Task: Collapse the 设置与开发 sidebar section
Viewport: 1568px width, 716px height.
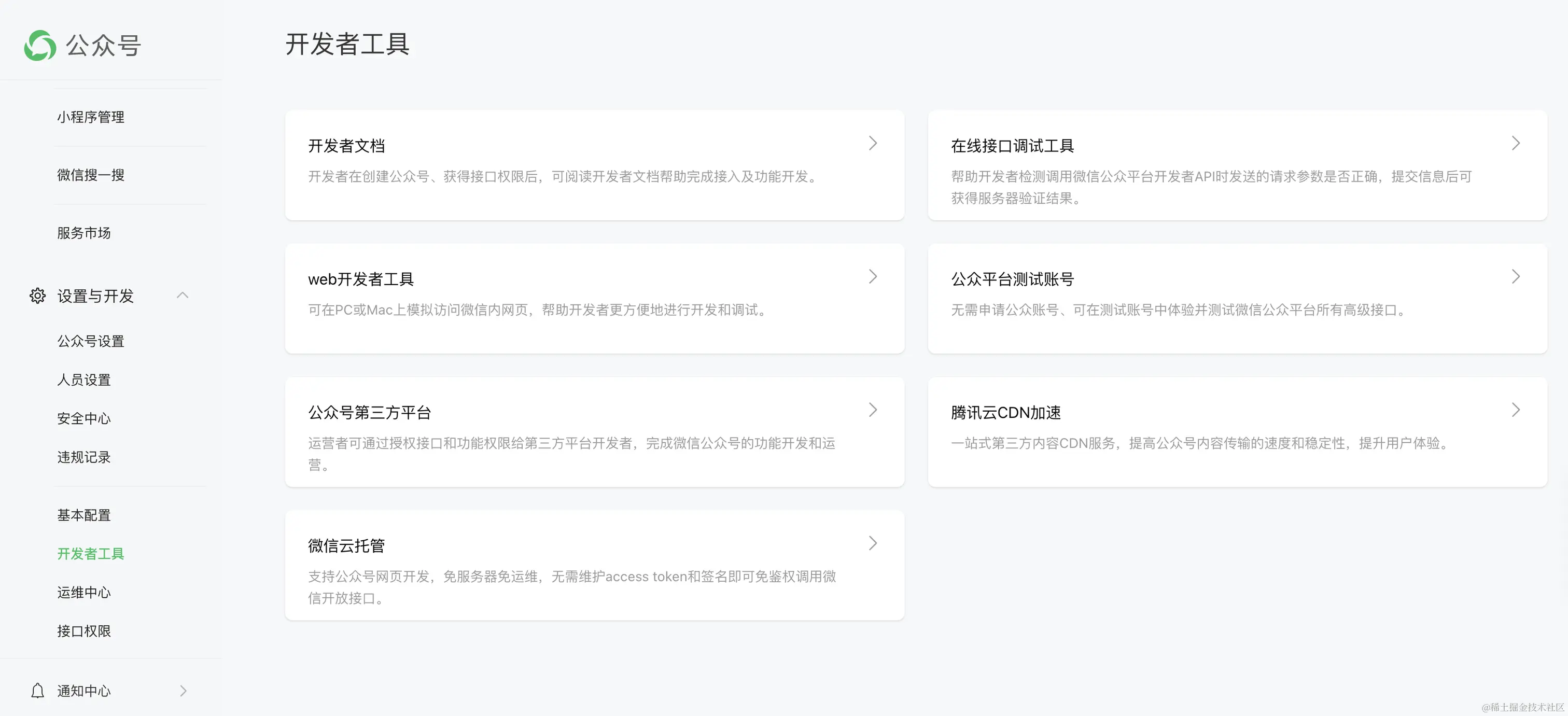Action: [182, 294]
